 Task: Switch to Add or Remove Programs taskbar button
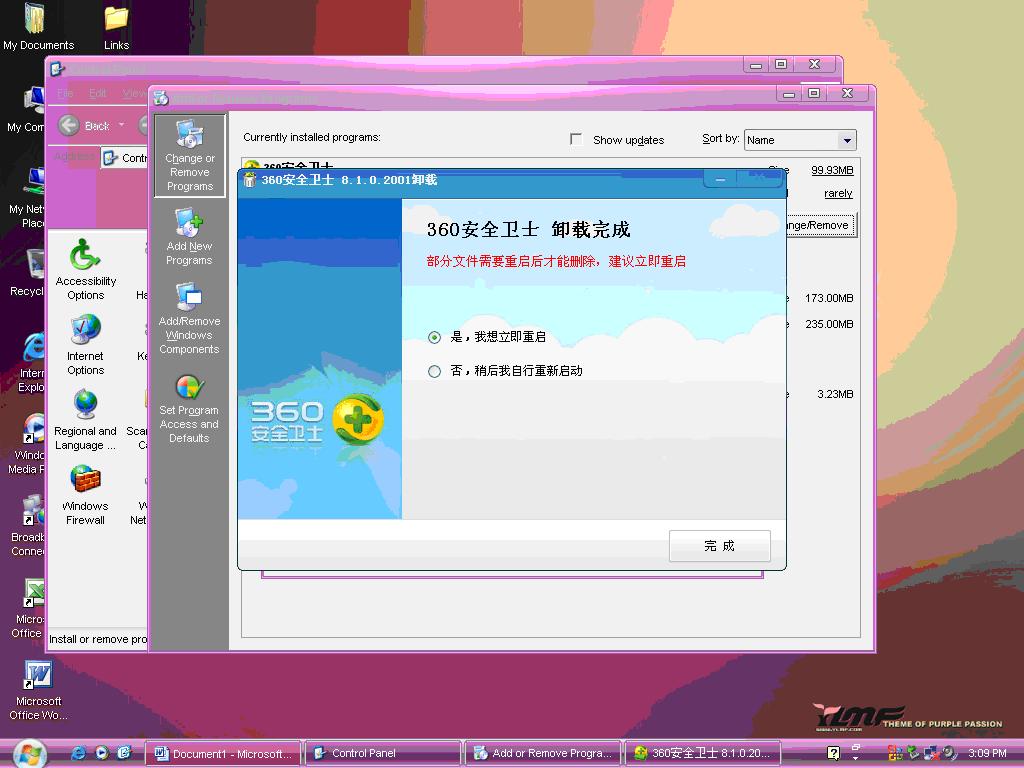pyautogui.click(x=544, y=754)
